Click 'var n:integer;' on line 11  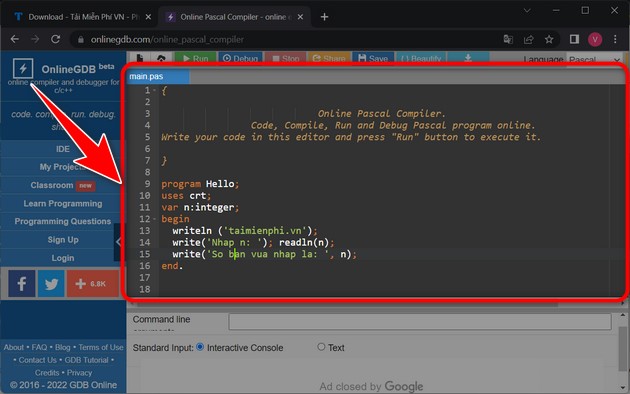tap(200, 207)
